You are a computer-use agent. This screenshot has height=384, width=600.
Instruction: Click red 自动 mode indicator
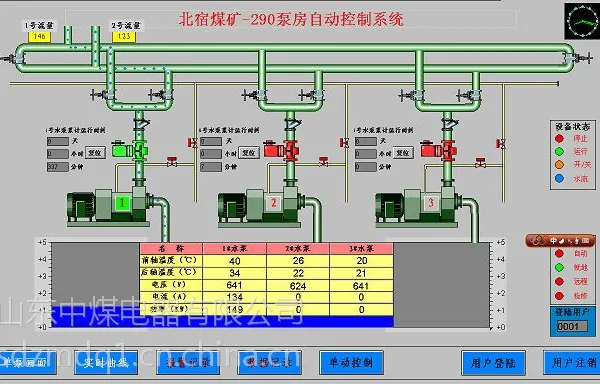(x=559, y=254)
